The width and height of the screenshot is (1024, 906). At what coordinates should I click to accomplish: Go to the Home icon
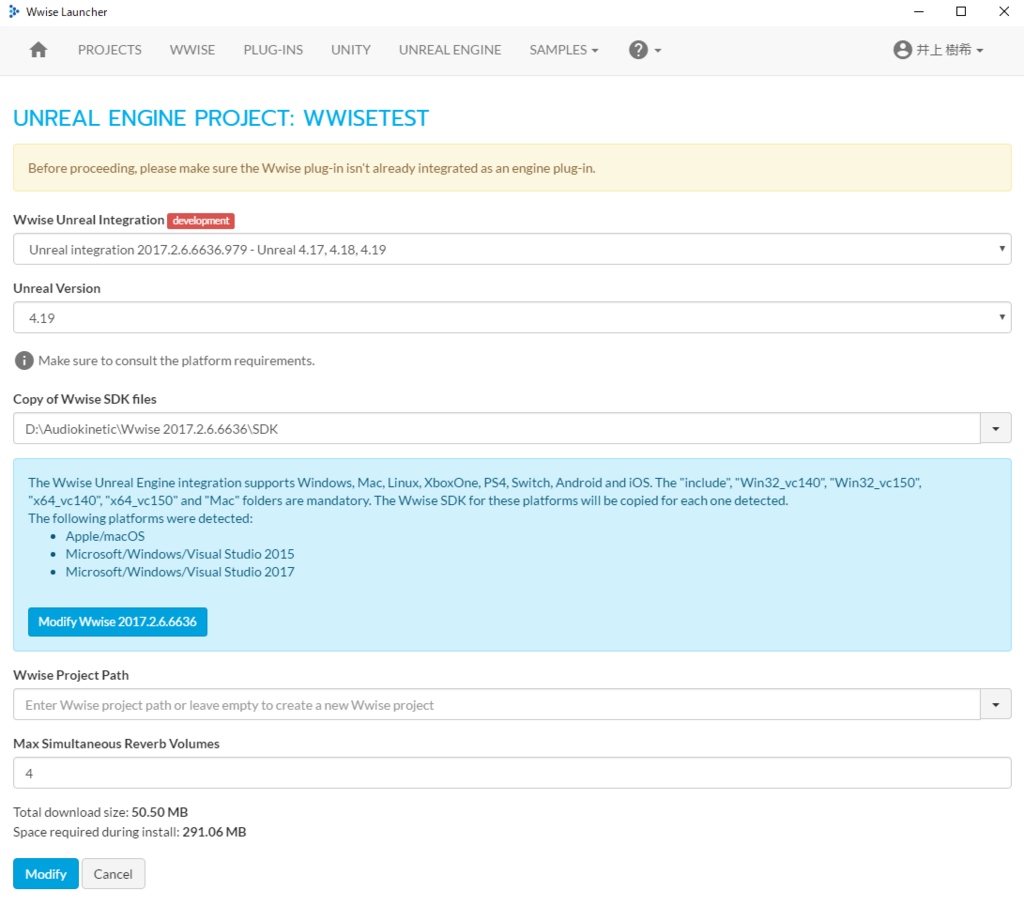39,50
